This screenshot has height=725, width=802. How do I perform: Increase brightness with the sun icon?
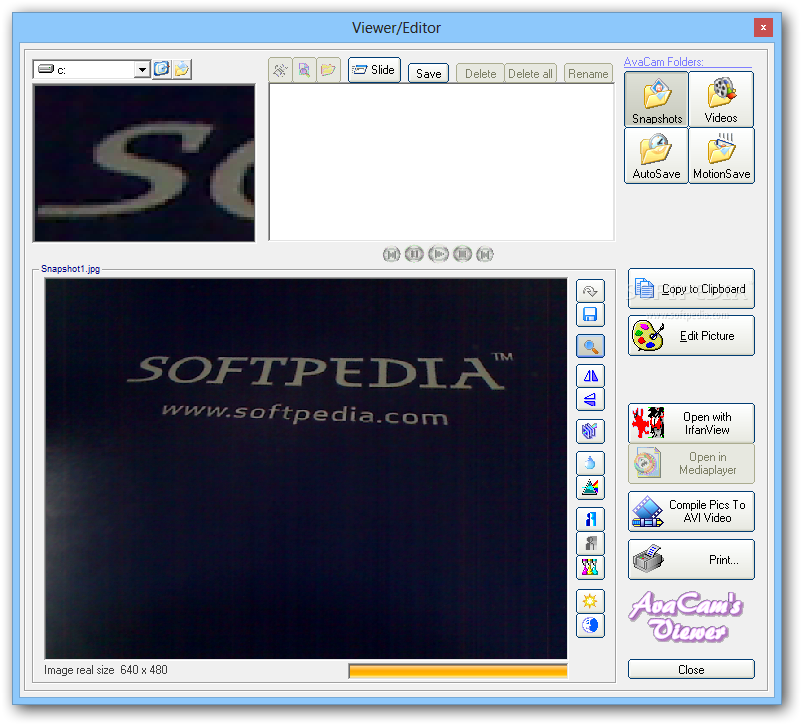[x=590, y=601]
